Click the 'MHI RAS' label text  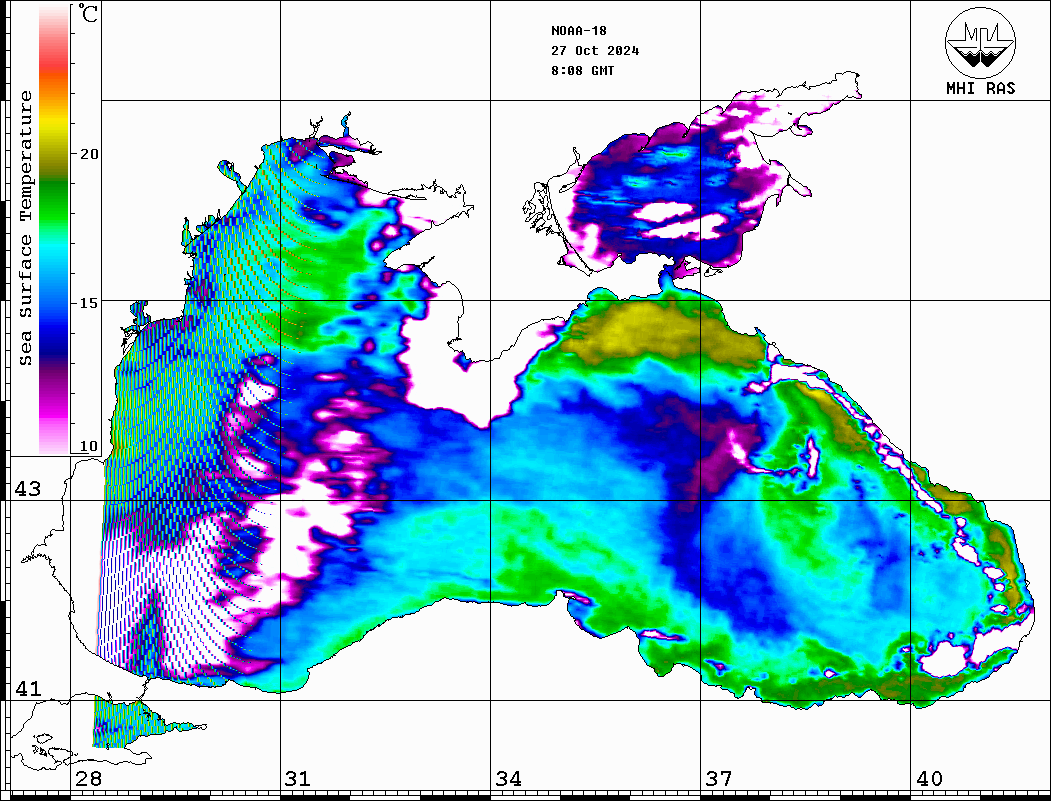pos(980,88)
